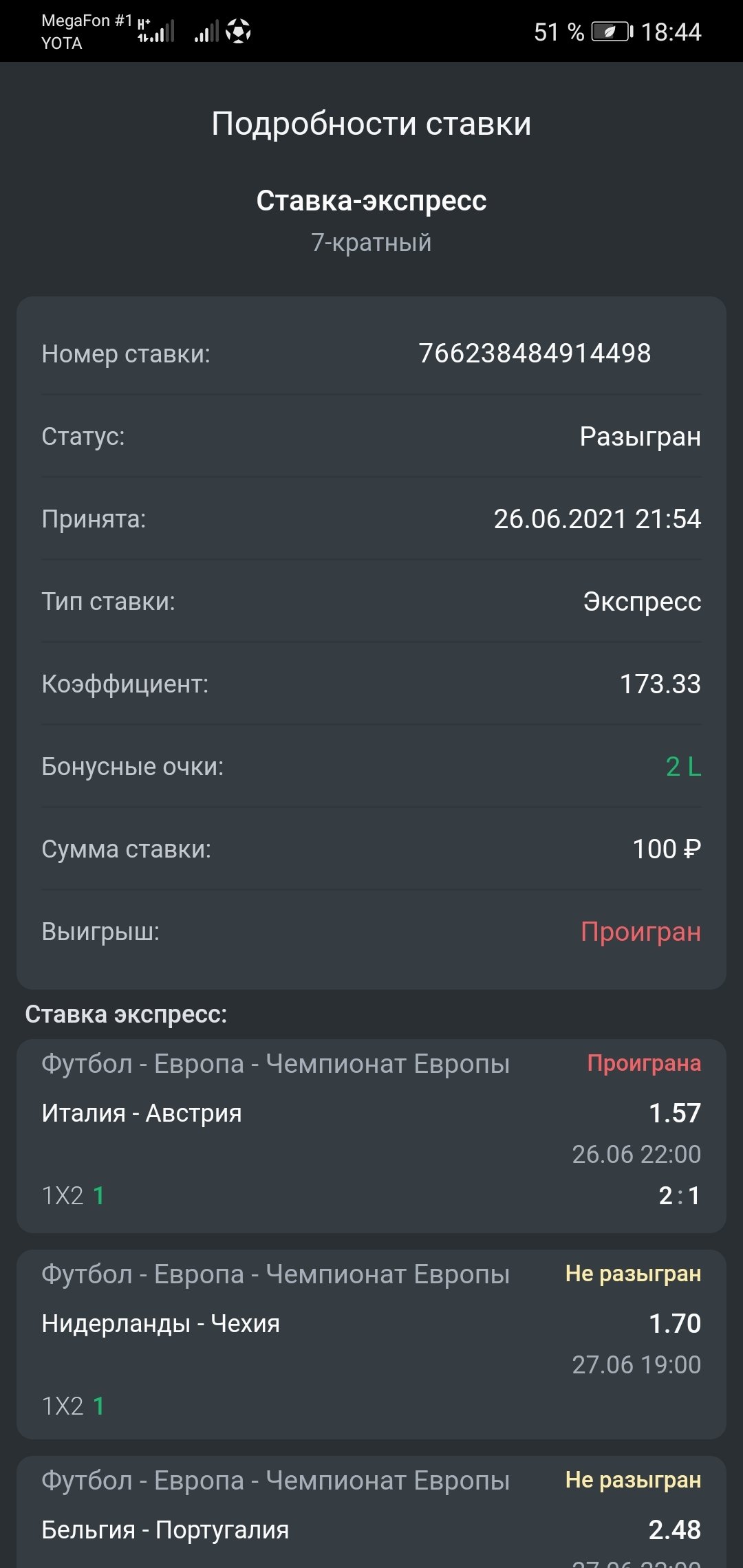Open the Нидерланды - Чехия match
743x1568 pixels.
[160, 1323]
